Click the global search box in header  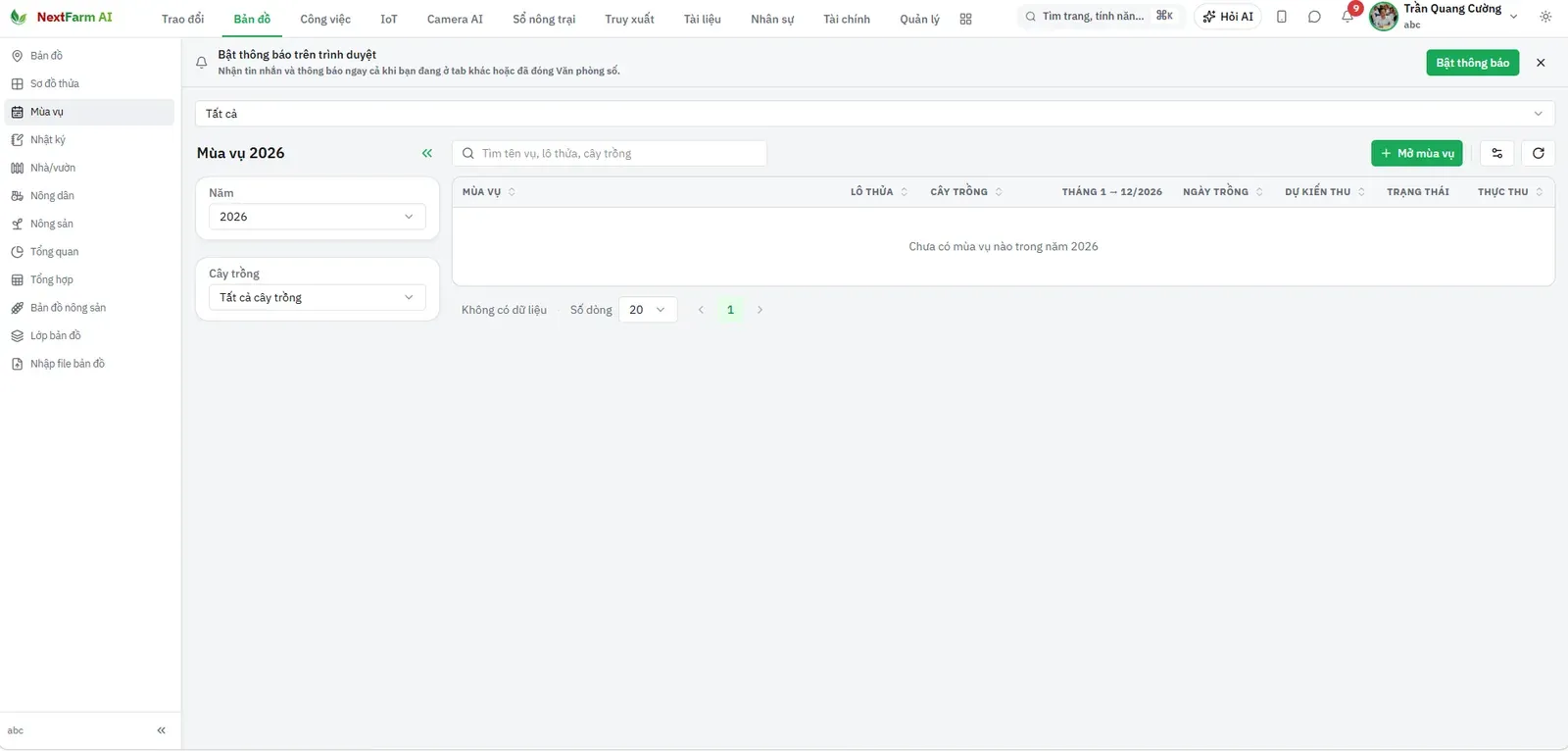1100,17
